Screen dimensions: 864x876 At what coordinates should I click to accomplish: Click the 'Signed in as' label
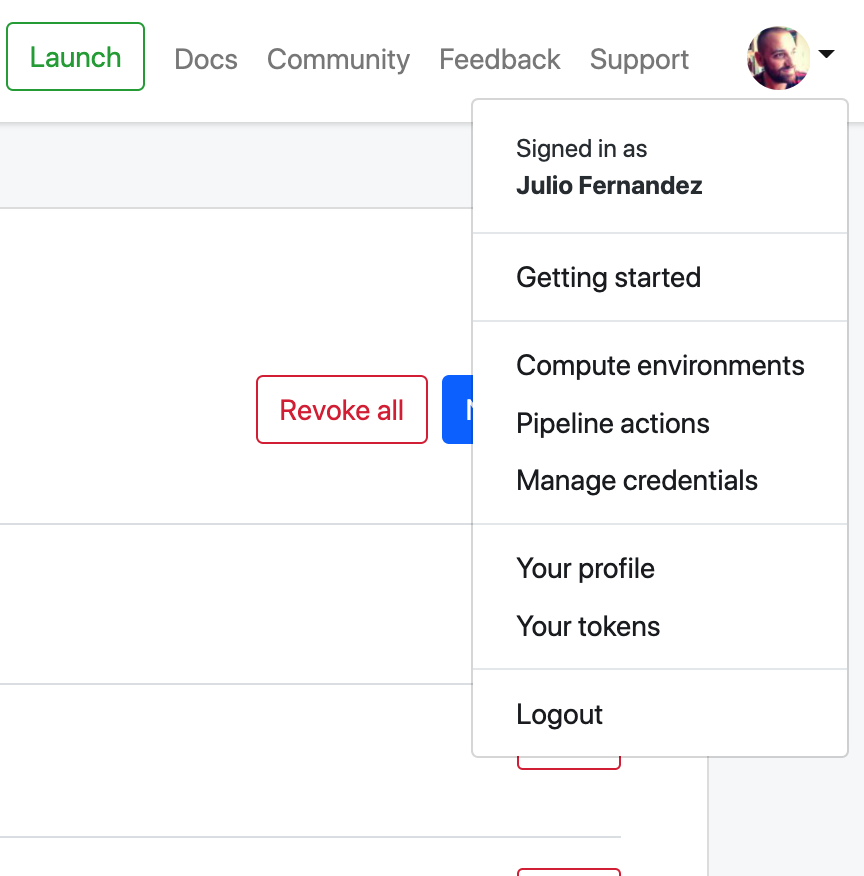(x=581, y=149)
